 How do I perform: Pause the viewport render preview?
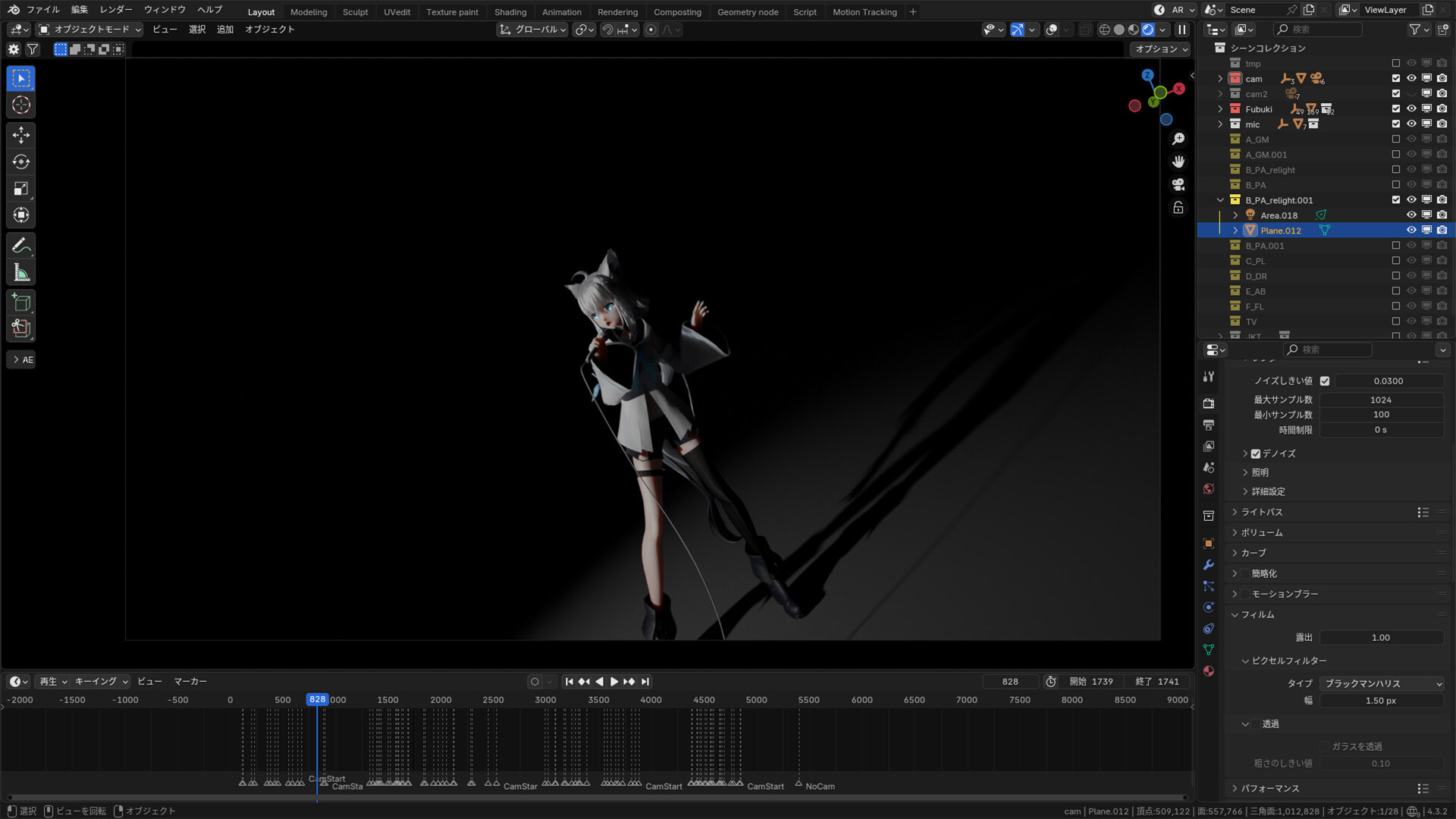[1181, 30]
